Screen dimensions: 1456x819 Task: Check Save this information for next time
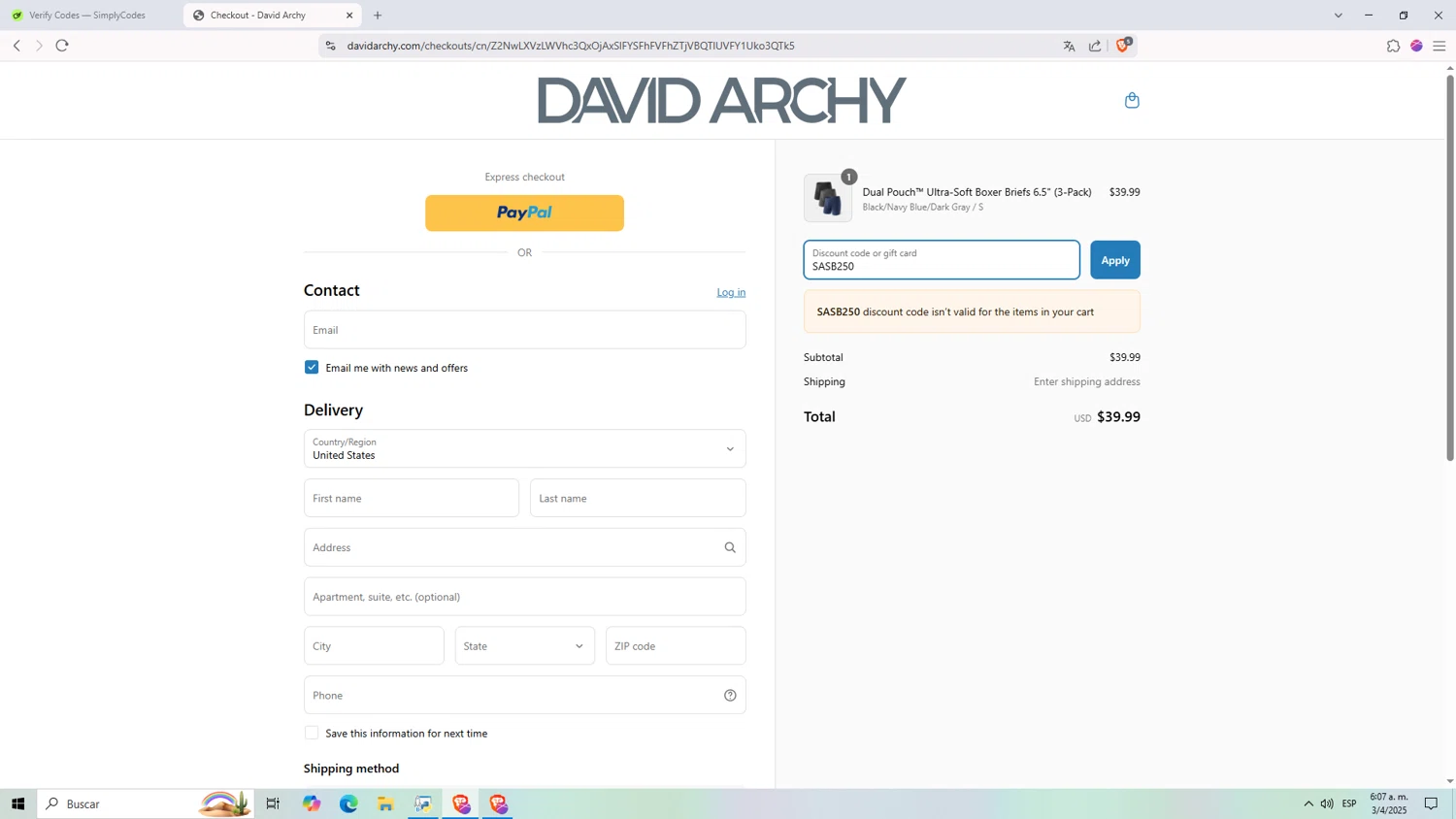[x=312, y=733]
